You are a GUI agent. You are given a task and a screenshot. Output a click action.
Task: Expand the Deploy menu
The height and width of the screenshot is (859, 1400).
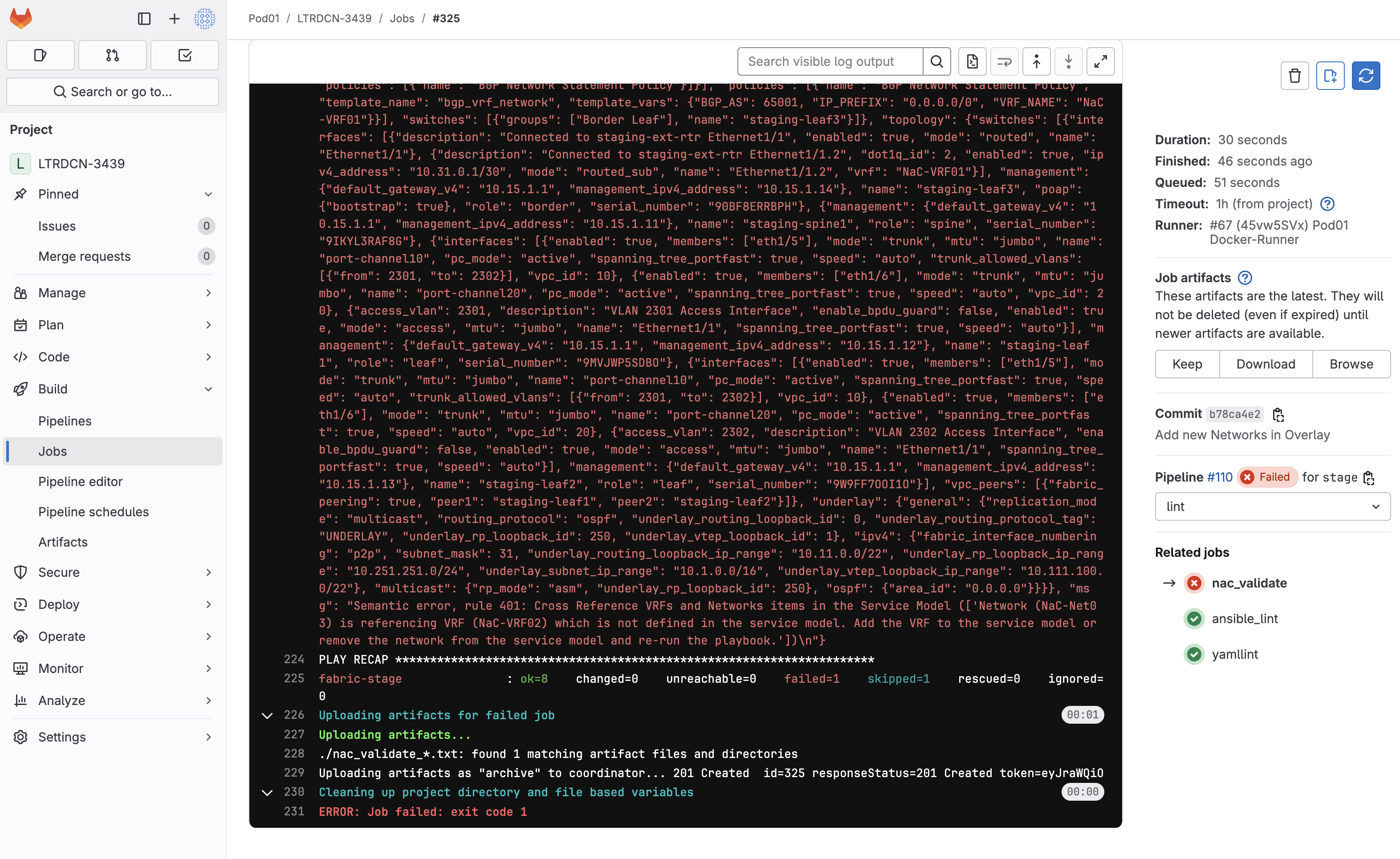coord(113,604)
